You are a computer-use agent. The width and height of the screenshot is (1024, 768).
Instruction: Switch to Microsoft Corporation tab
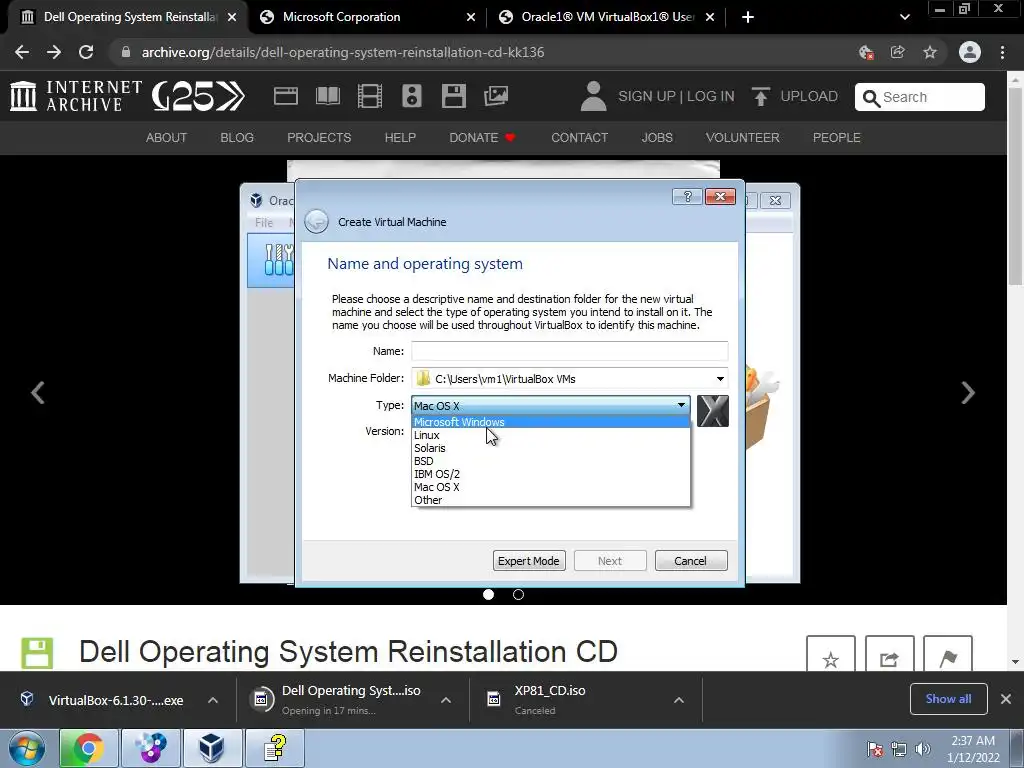tap(368, 17)
